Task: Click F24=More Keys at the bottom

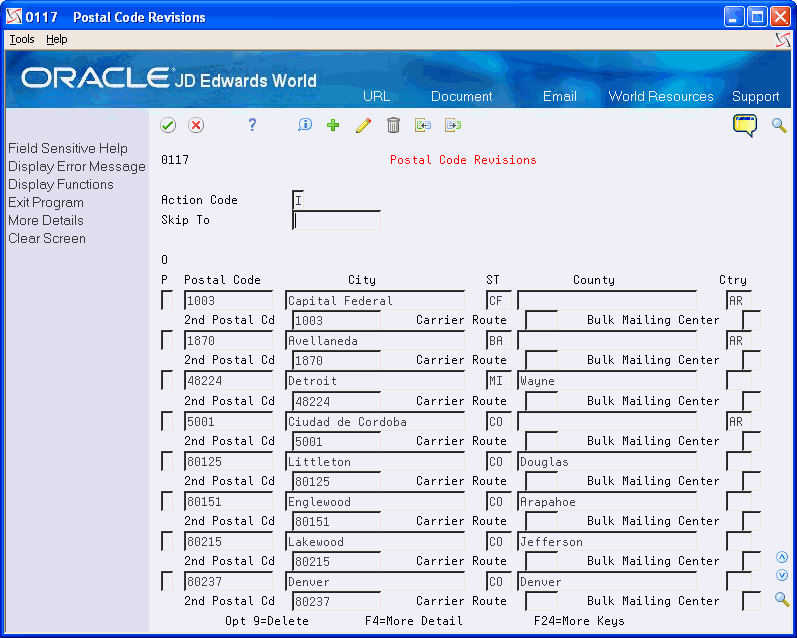Action: [x=579, y=621]
